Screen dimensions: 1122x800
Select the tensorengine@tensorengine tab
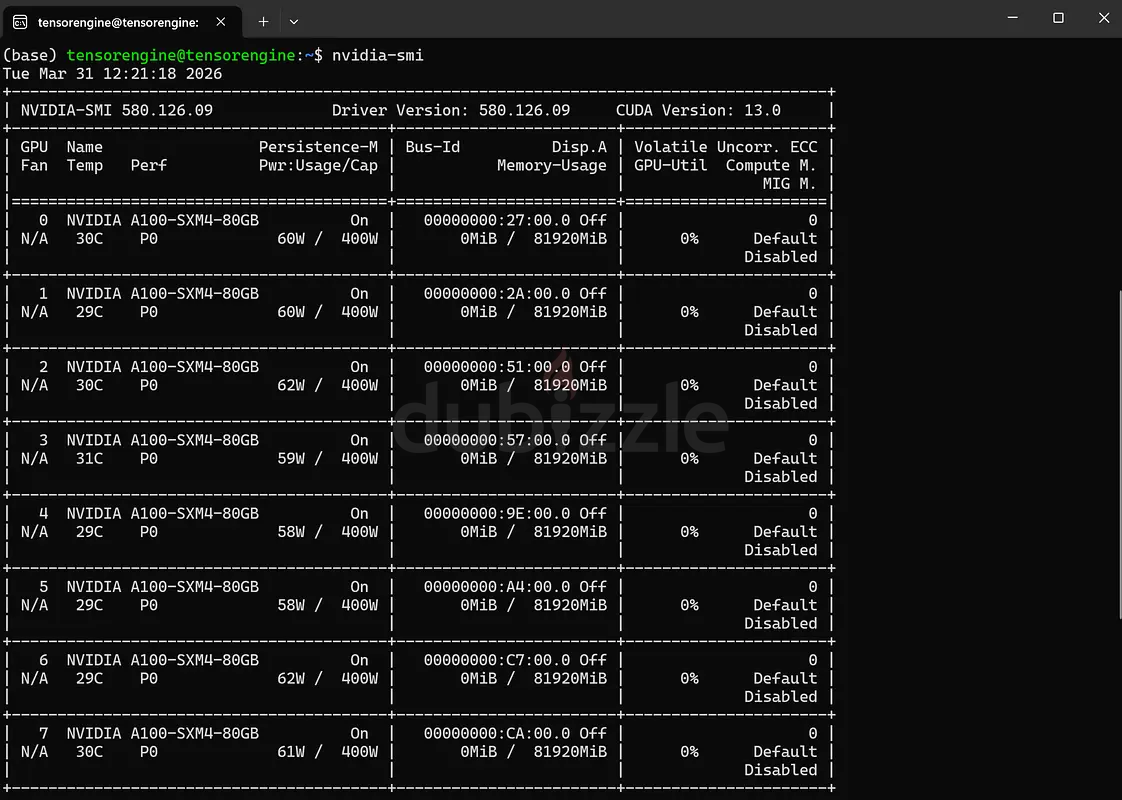117,21
